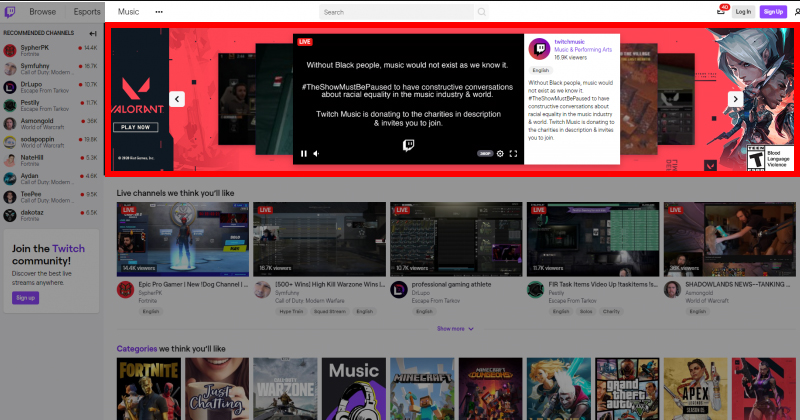Open Music & Performing Arts category link

(583, 50)
